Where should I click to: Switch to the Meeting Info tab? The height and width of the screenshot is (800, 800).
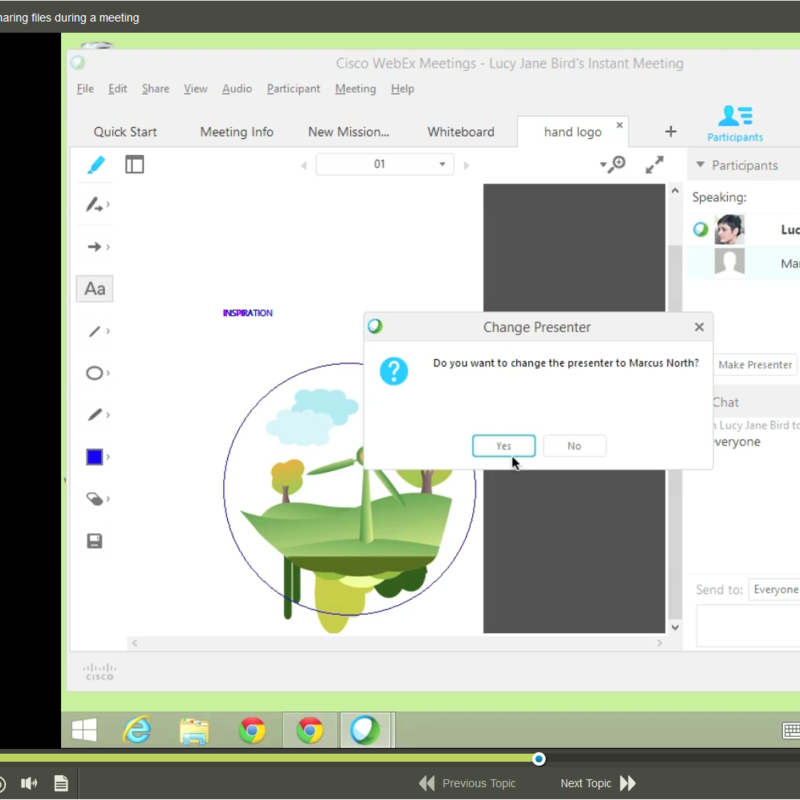pos(237,132)
